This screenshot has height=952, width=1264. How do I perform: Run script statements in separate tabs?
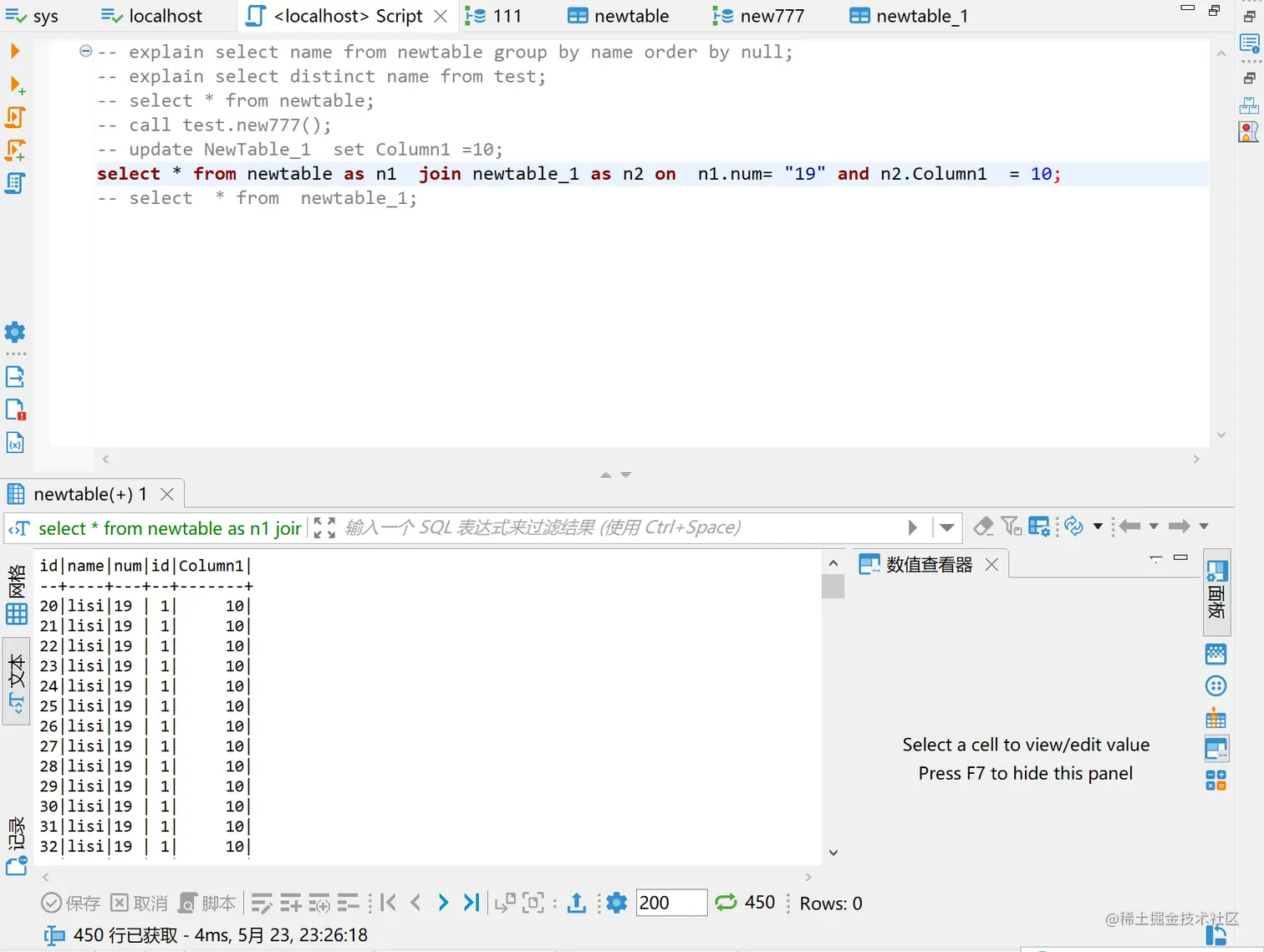click(16, 150)
